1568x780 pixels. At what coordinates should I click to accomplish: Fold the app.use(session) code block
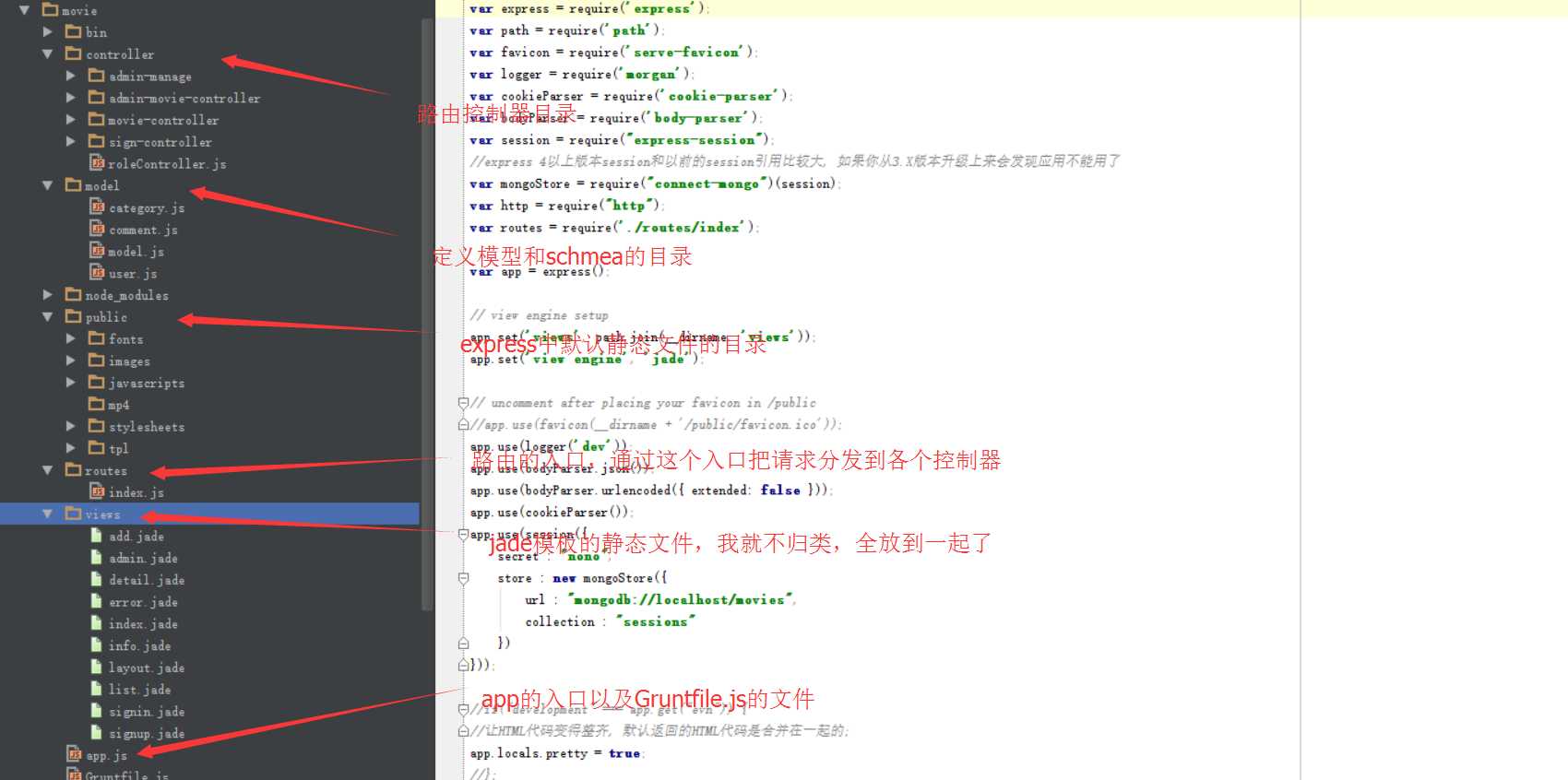(x=463, y=534)
